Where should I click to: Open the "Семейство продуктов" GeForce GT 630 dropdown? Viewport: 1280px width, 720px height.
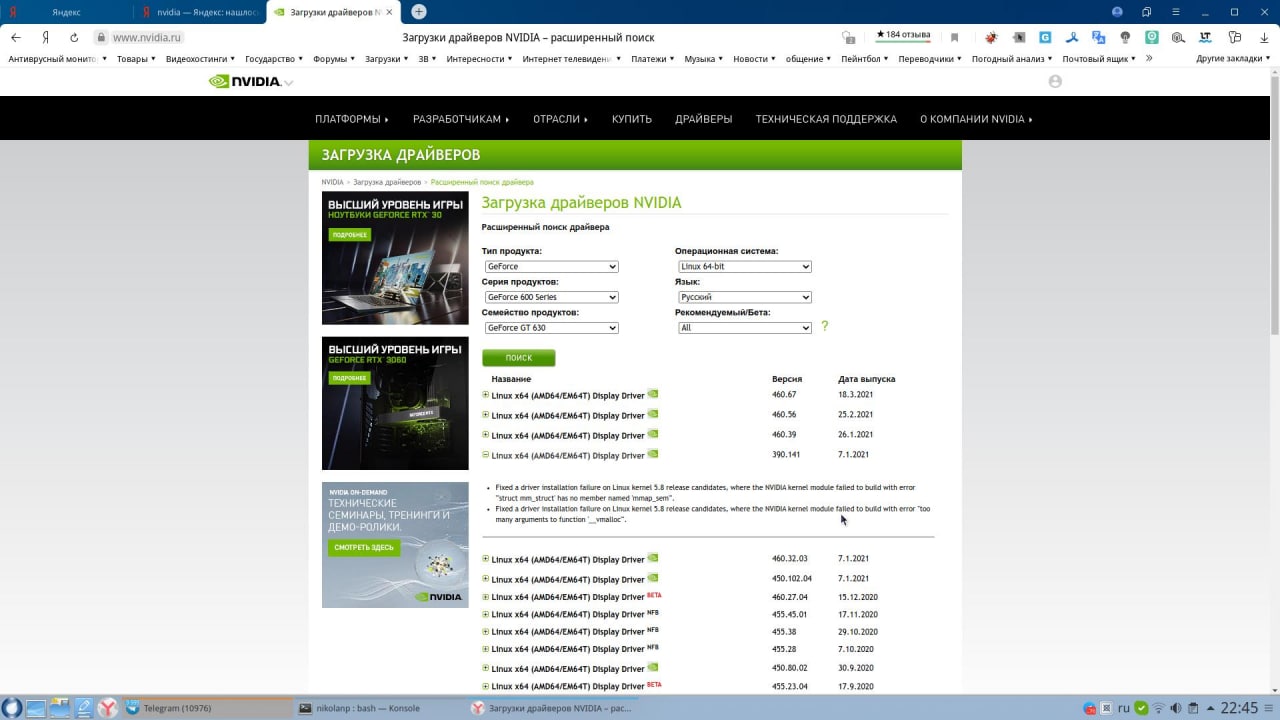(x=551, y=328)
